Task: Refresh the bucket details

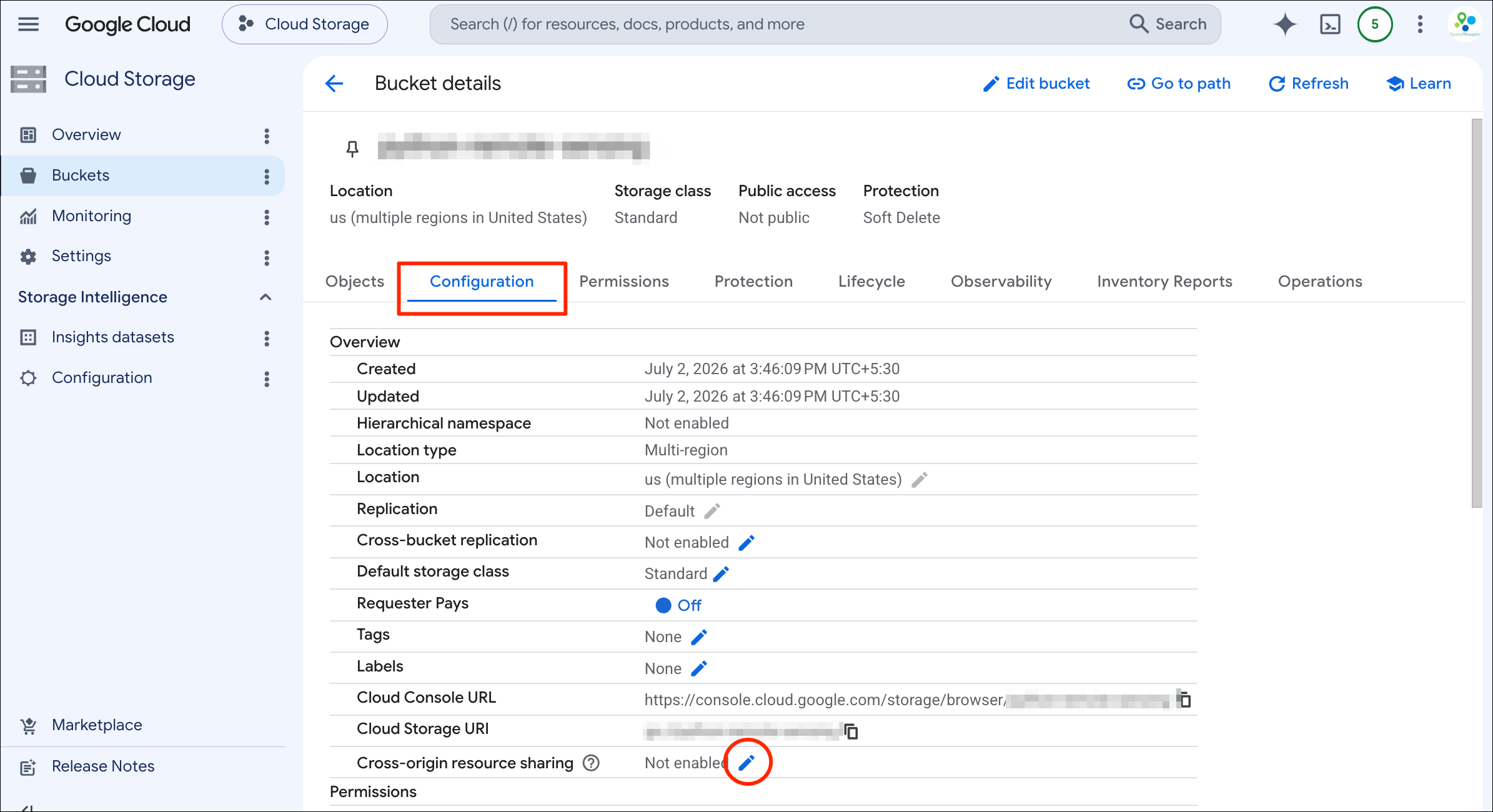Action: tap(1308, 84)
